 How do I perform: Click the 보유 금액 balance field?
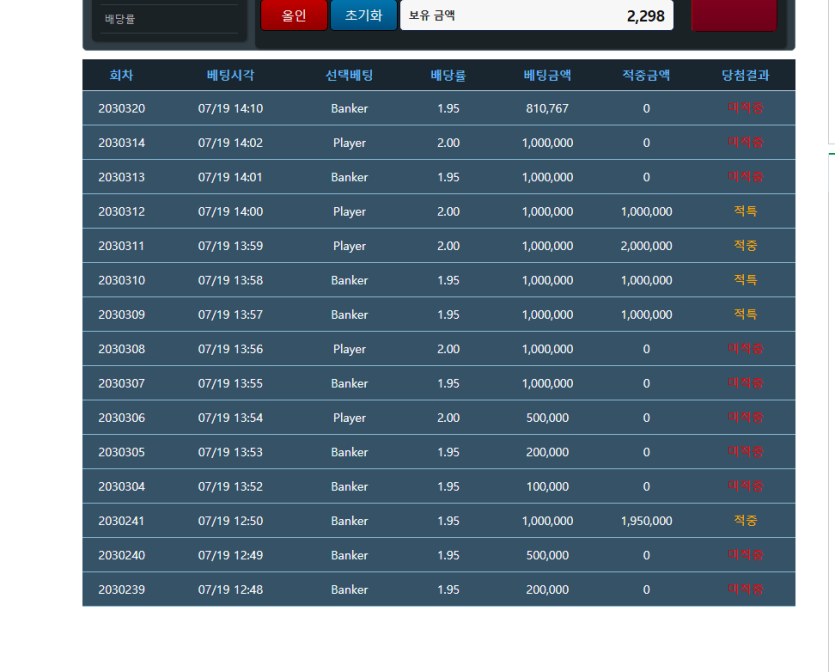(536, 15)
